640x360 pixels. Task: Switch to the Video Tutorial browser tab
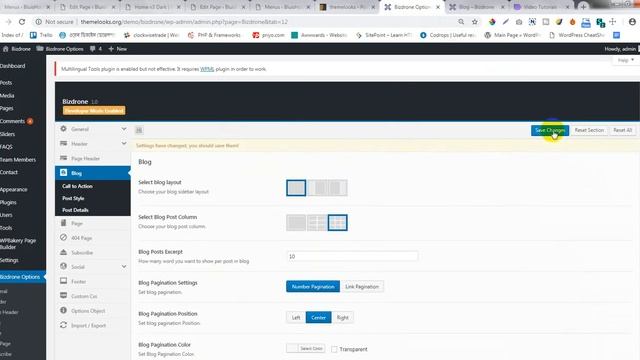[541, 7]
